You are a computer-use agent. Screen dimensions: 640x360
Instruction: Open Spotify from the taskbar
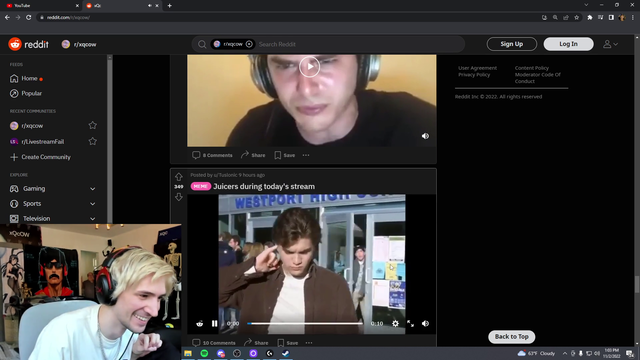204,353
